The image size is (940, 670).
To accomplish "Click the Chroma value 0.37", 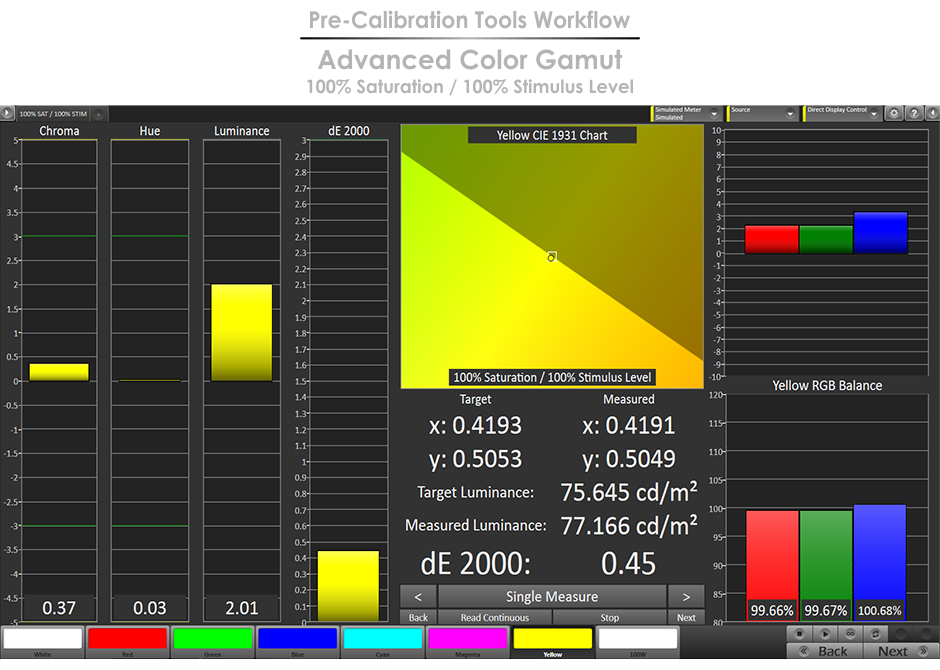I will tap(59, 608).
